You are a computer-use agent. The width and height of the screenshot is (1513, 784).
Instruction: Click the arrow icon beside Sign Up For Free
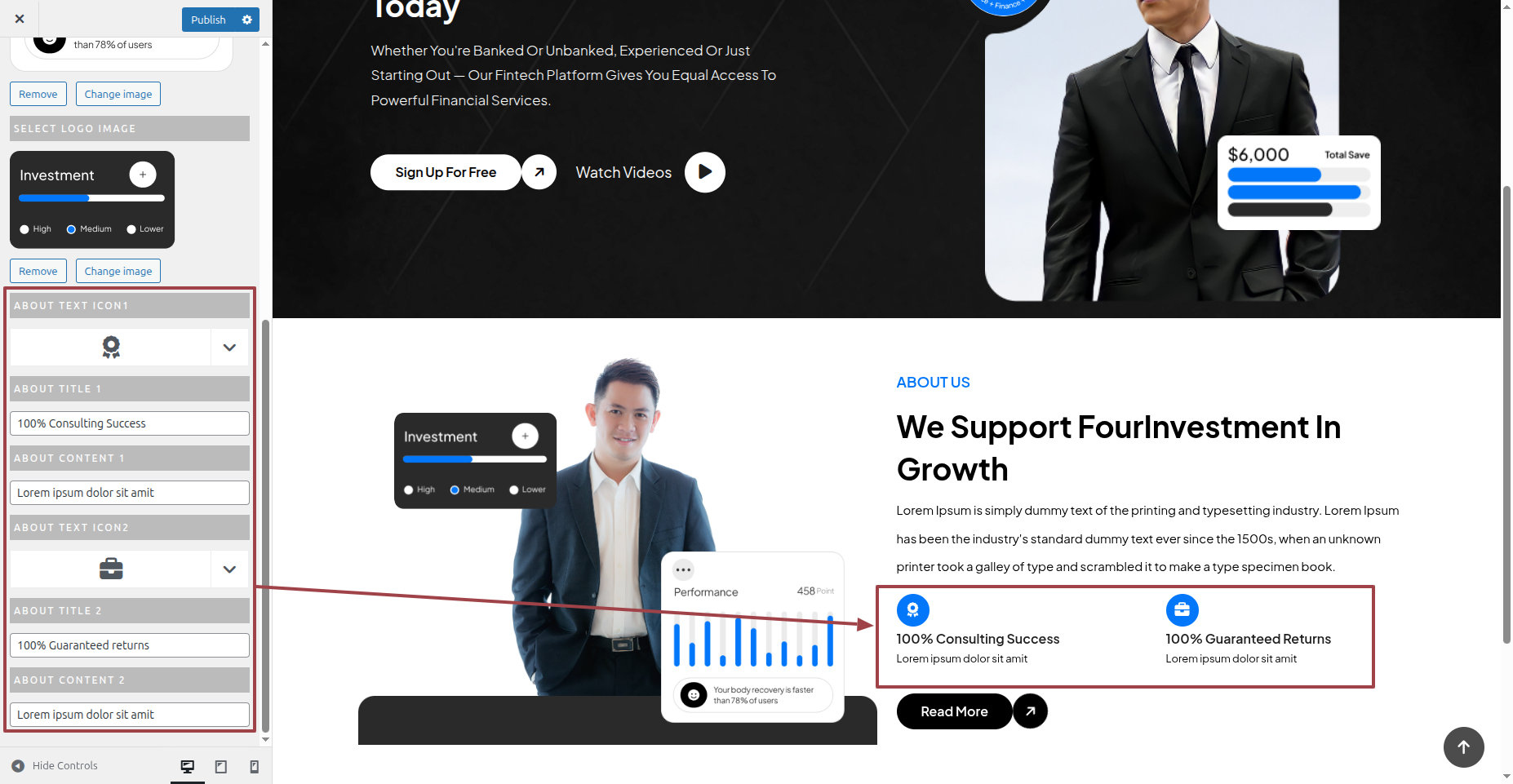(x=539, y=172)
